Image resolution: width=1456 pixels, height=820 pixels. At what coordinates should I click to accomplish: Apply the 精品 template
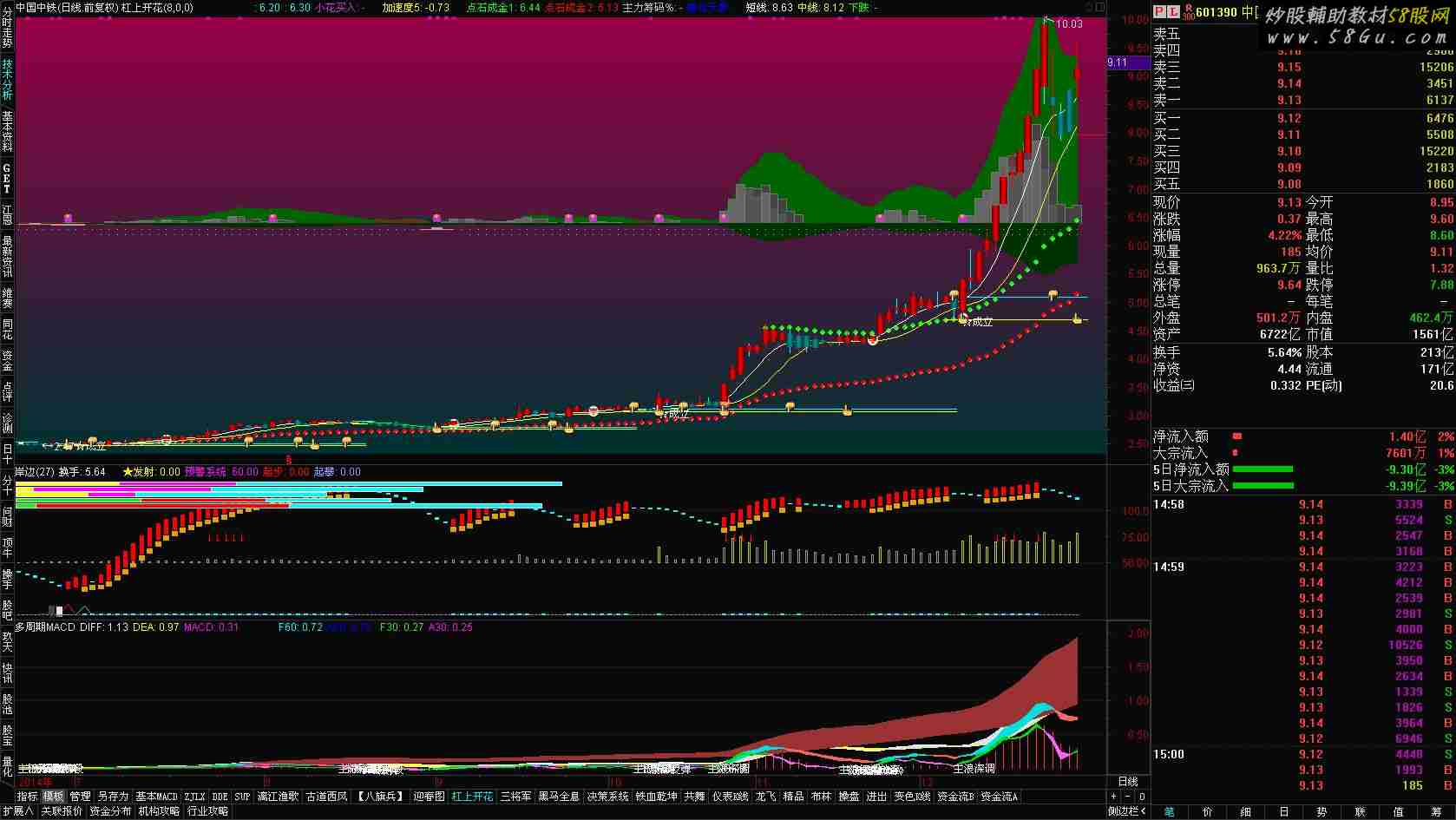tap(793, 796)
